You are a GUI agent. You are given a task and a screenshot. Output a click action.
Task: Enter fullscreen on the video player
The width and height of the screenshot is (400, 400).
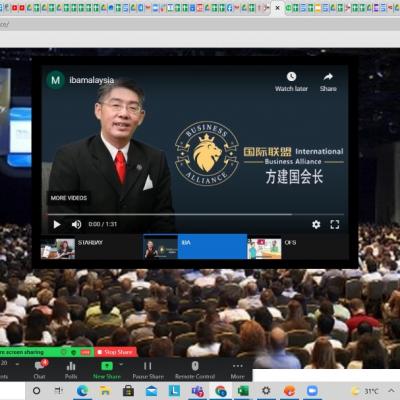click(x=335, y=224)
